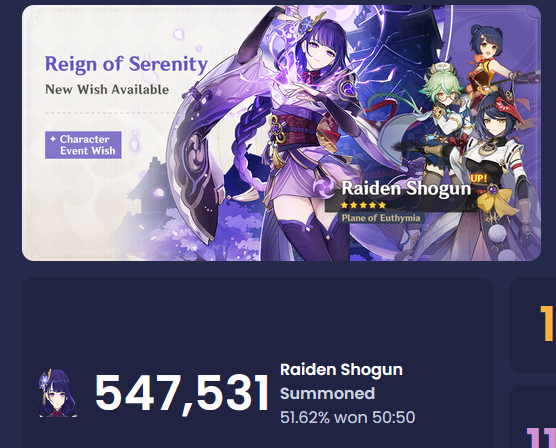556x448 pixels.
Task: Click Raiden Shogun name on banner
Action: pyautogui.click(x=406, y=188)
